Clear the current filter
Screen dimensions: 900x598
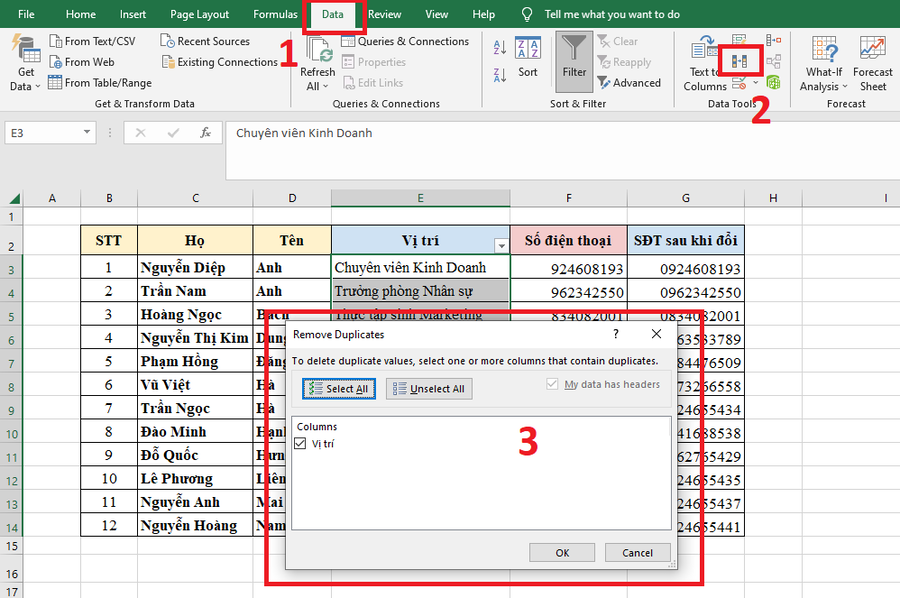pyautogui.click(x=617, y=41)
